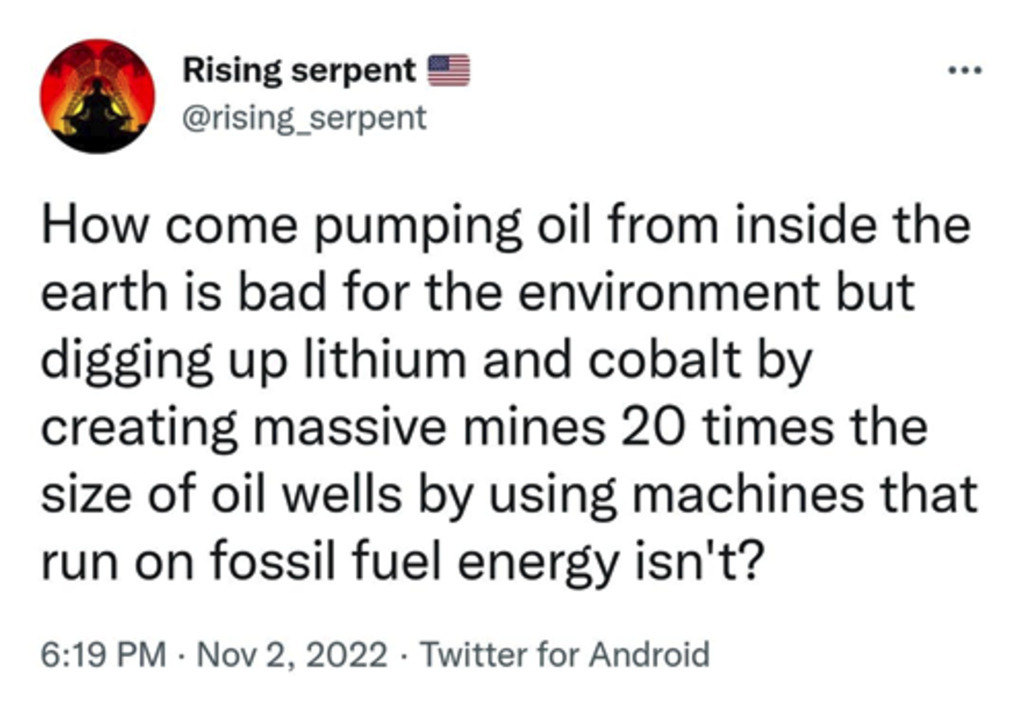Click the word 'cobalt' in the tweet
This screenshot has width=1024, height=710.
(664, 359)
